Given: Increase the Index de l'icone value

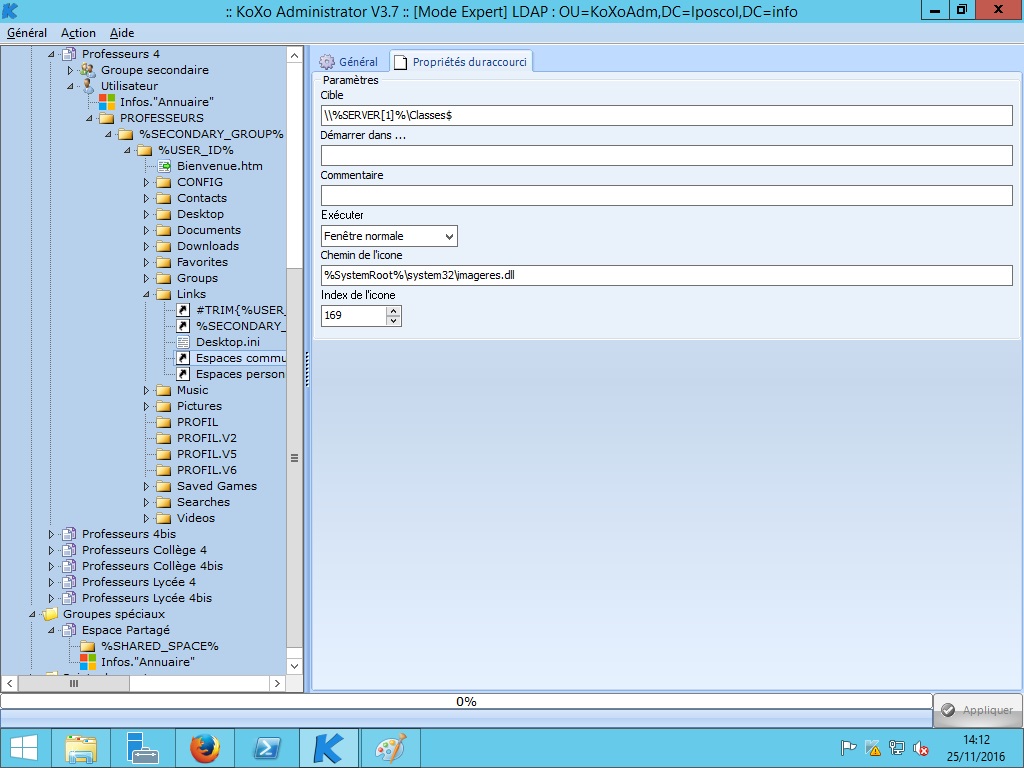Looking at the screenshot, I should point(393,311).
